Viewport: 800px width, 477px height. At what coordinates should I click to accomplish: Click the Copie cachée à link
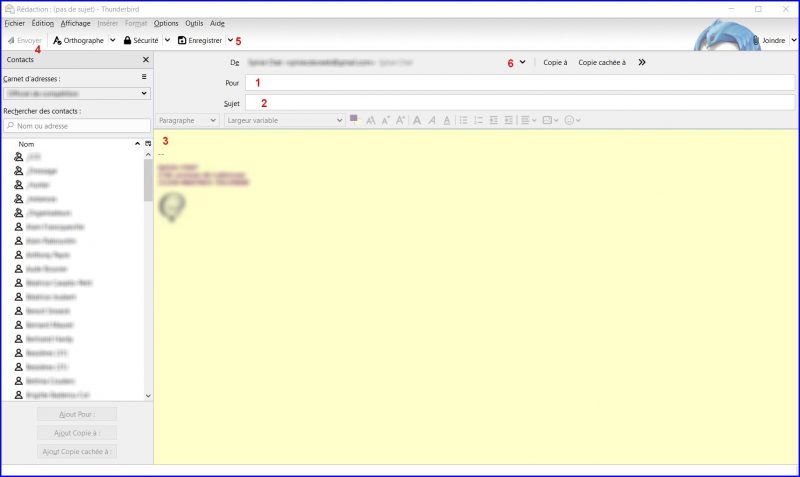pos(602,62)
